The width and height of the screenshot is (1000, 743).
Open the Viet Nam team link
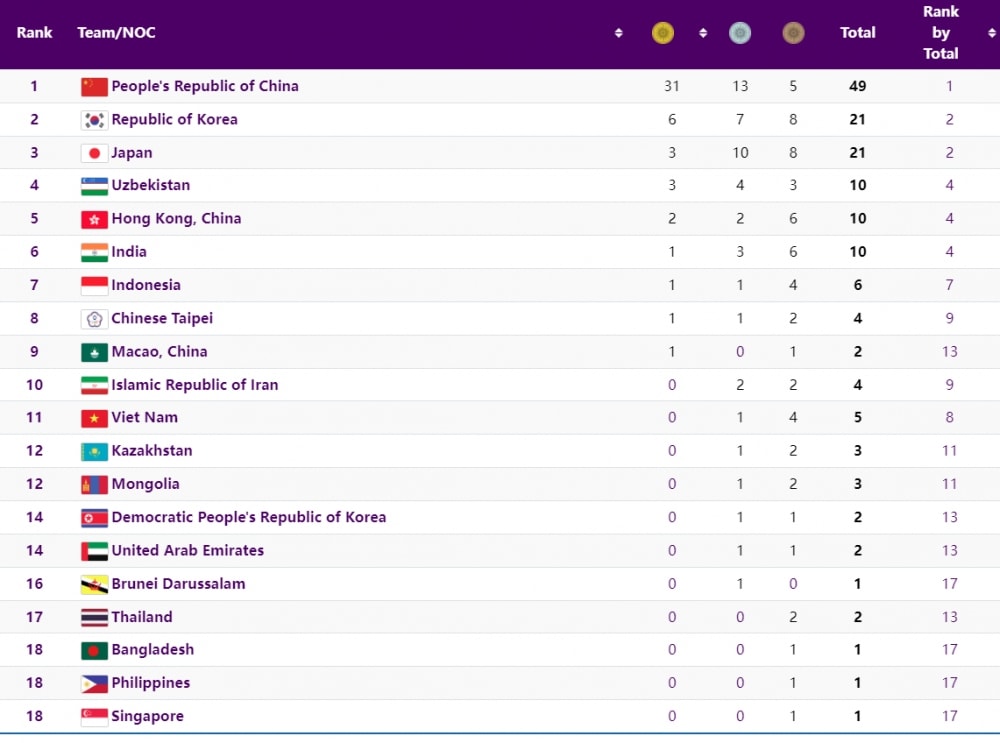click(145, 418)
